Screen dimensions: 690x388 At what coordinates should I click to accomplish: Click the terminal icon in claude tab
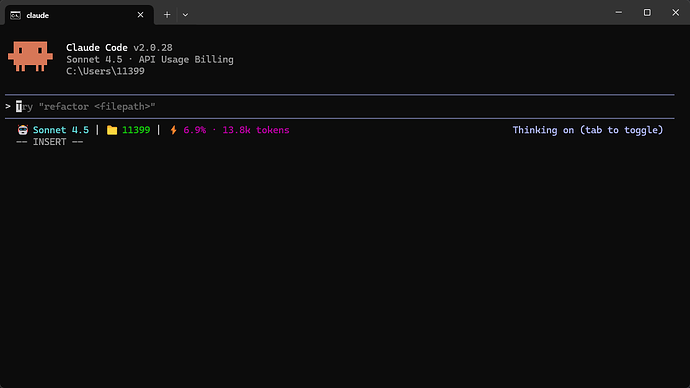pos(15,15)
